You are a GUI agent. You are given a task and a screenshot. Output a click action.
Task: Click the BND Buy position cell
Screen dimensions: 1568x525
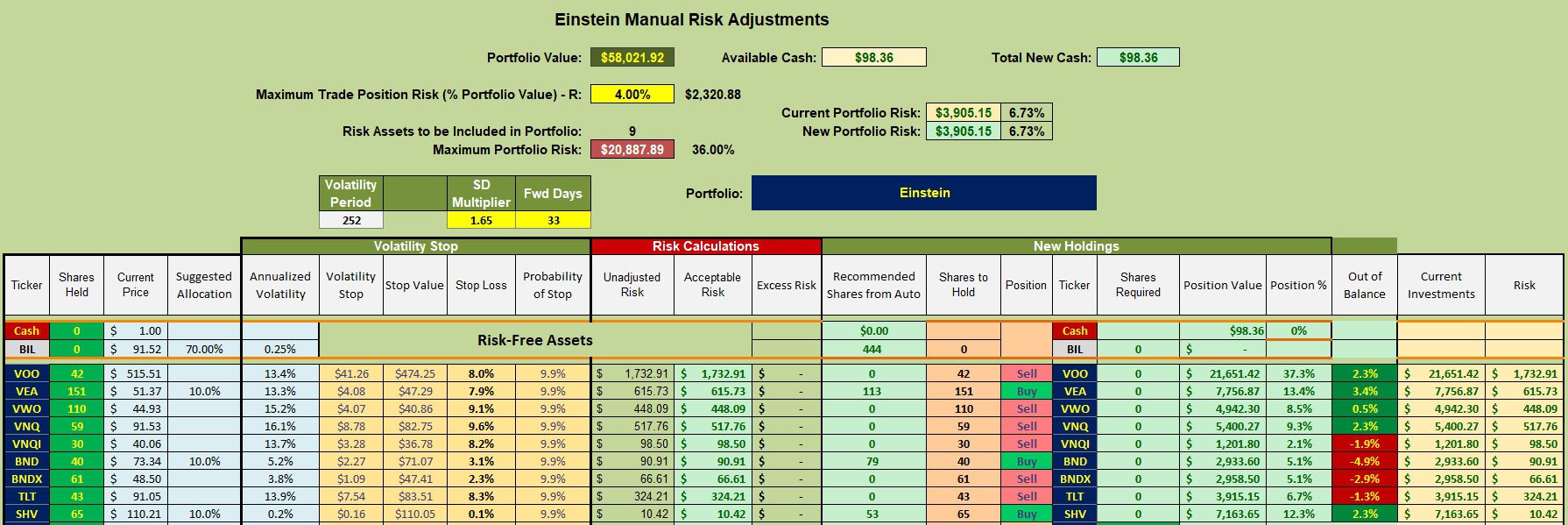click(1027, 461)
